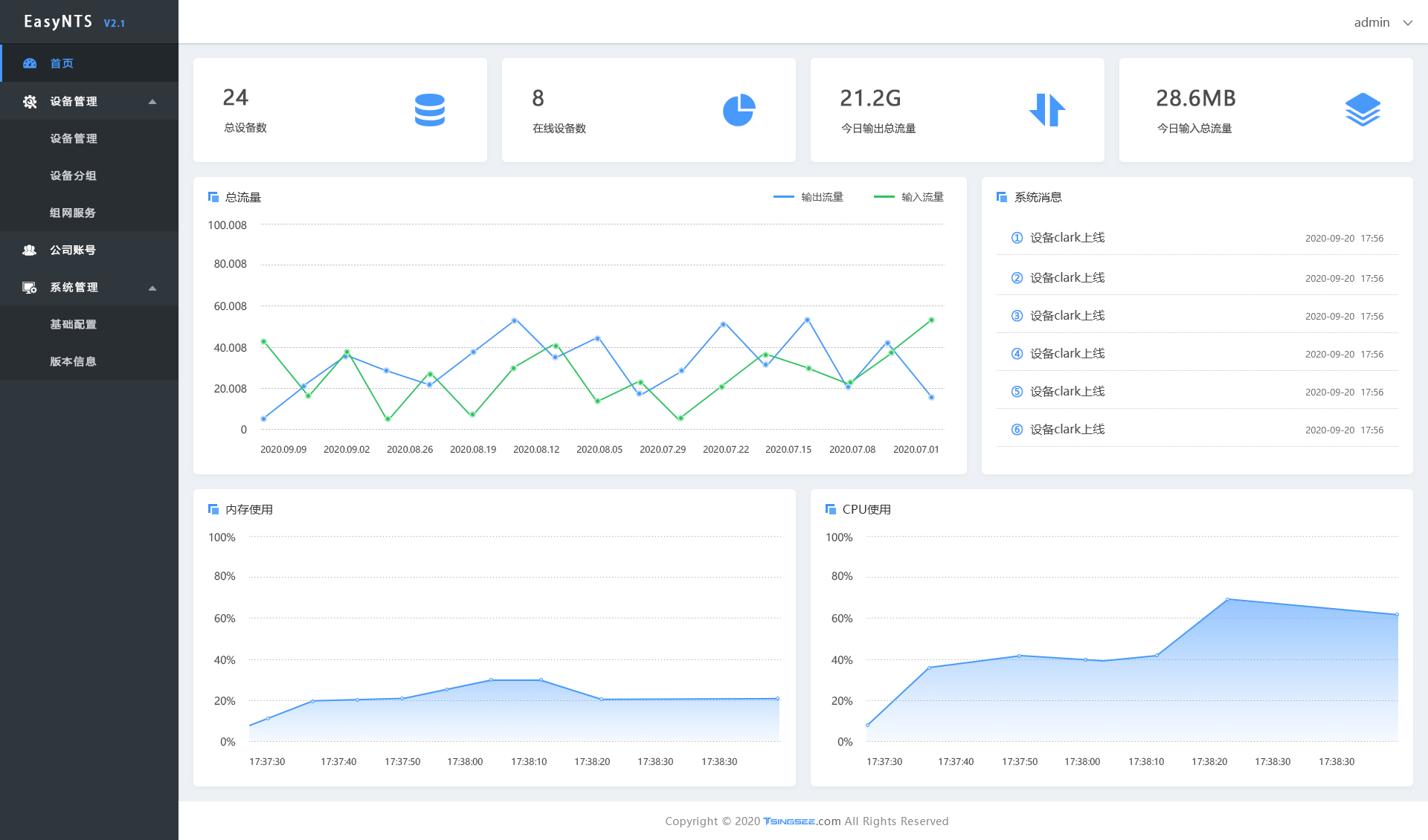The image size is (1428, 840).
Task: Select 版本信息 in the sidebar
Action: (x=73, y=361)
